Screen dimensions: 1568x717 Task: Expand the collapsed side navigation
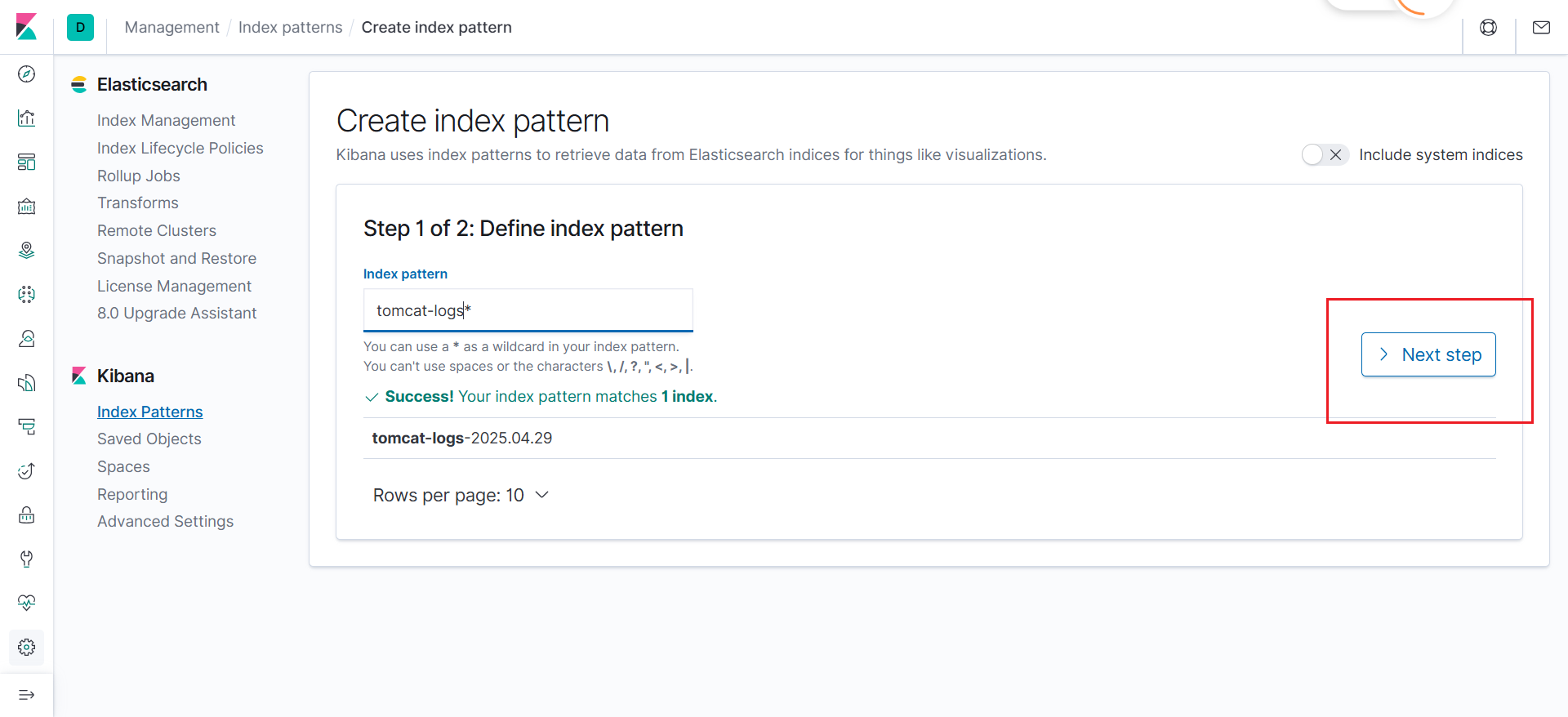tap(26, 695)
